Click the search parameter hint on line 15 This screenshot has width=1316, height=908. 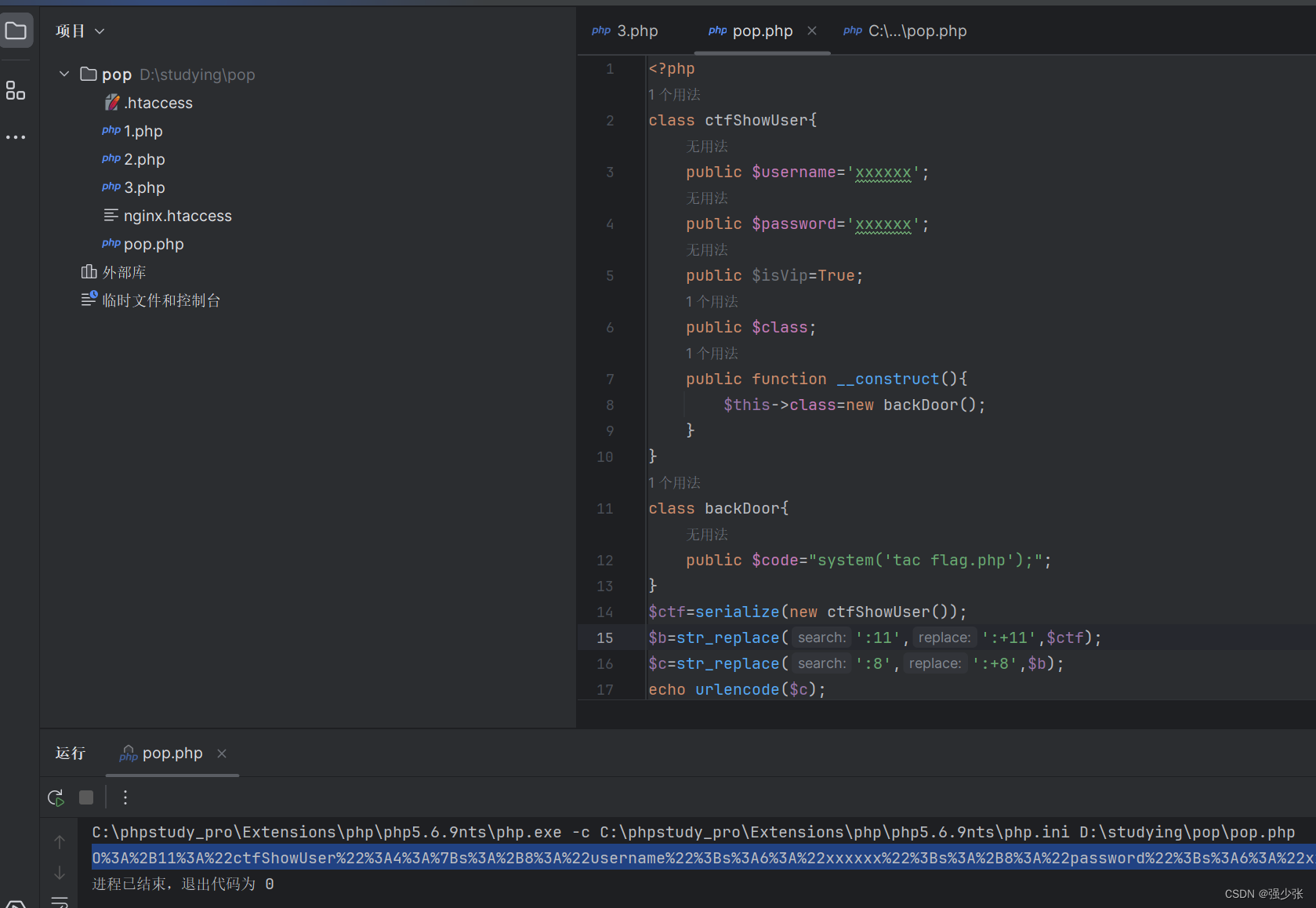click(x=821, y=638)
